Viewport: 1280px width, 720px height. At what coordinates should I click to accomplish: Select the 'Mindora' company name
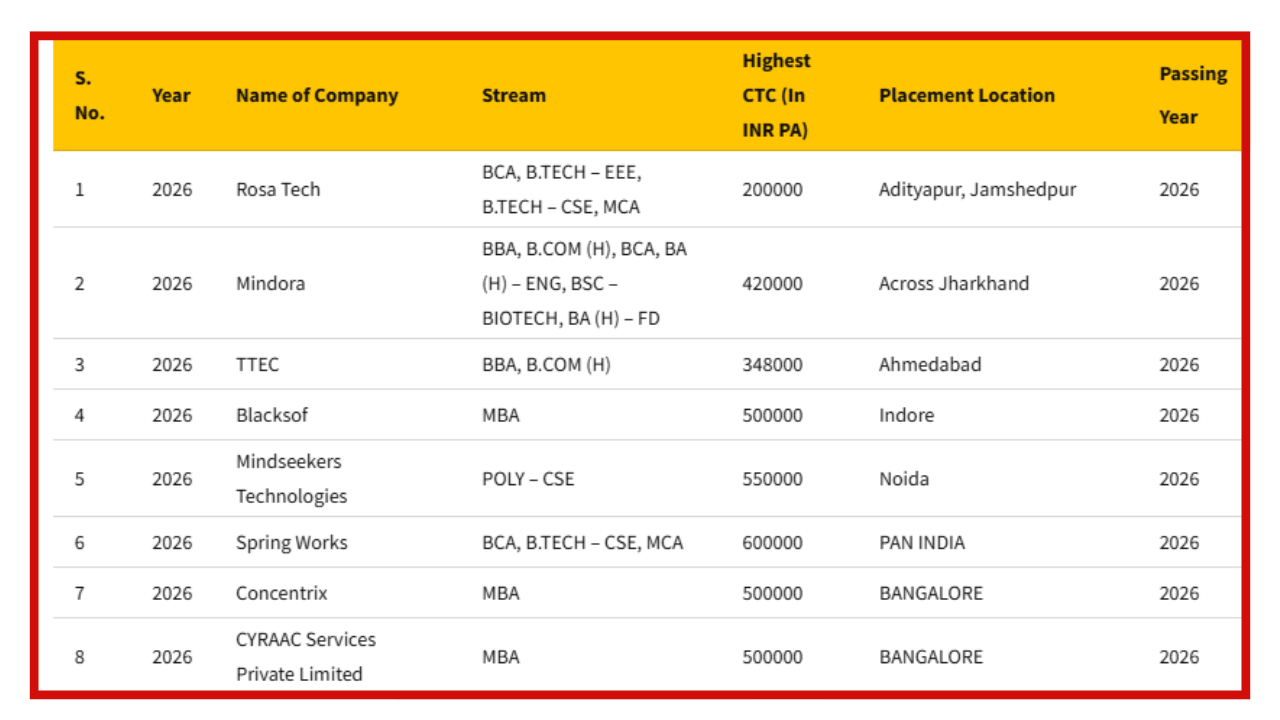270,284
